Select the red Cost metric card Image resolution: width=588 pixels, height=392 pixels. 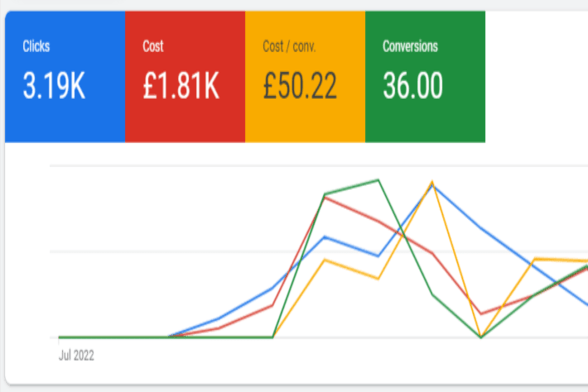tap(185, 77)
